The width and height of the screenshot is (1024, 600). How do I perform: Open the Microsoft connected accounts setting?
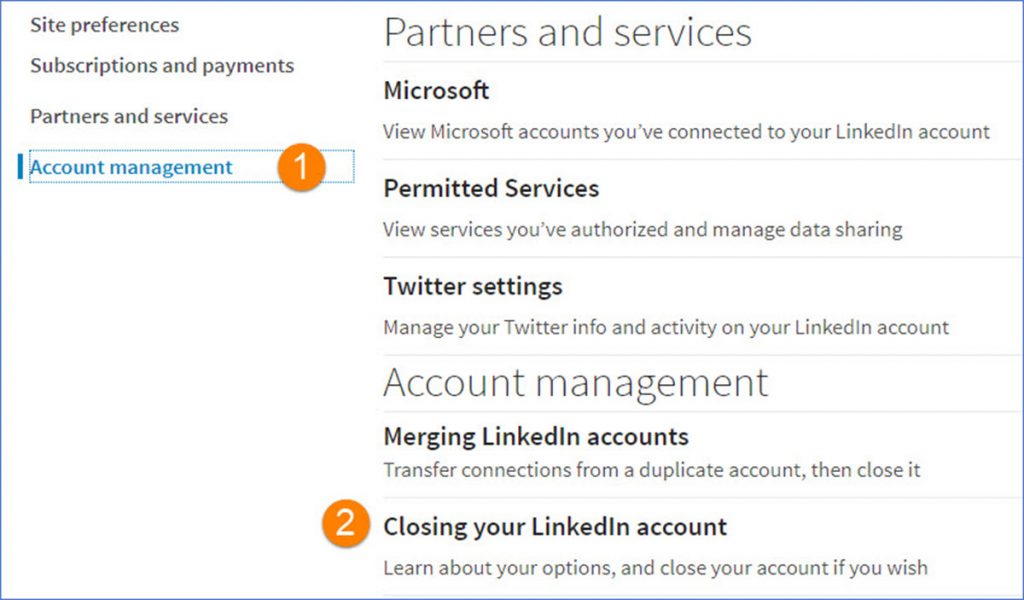click(436, 90)
